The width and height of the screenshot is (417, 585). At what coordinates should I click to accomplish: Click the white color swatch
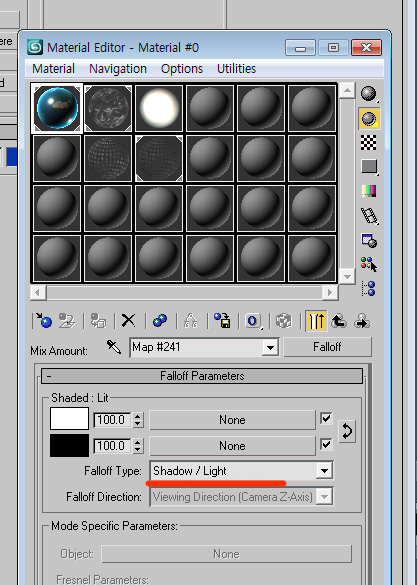click(69, 419)
